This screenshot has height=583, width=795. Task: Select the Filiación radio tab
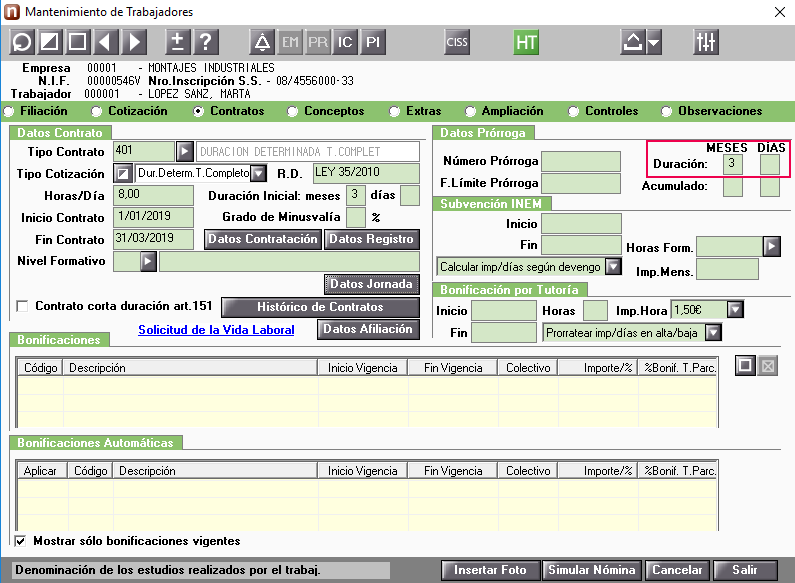[x=9, y=111]
